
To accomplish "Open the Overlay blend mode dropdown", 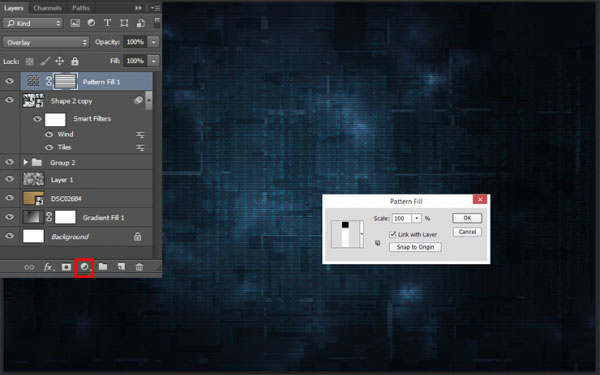I will pos(46,42).
